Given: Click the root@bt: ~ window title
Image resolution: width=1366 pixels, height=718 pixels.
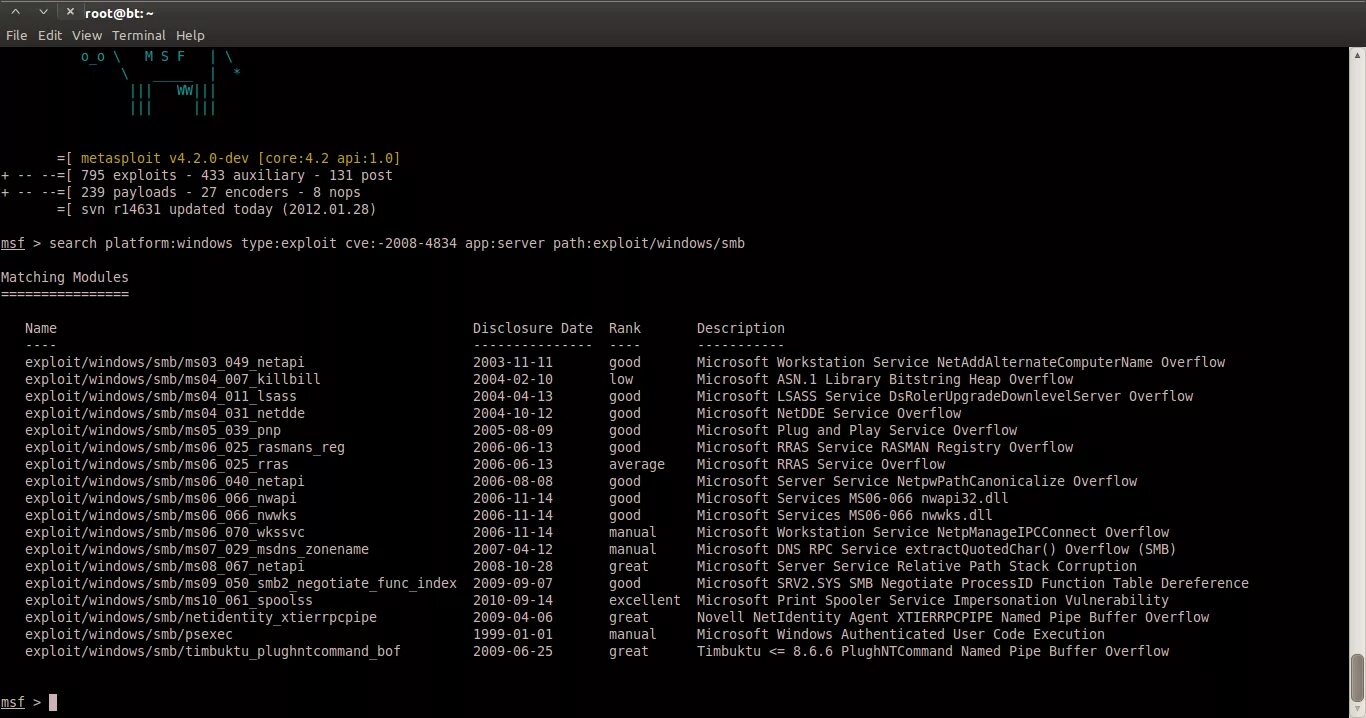Looking at the screenshot, I should (x=118, y=12).
